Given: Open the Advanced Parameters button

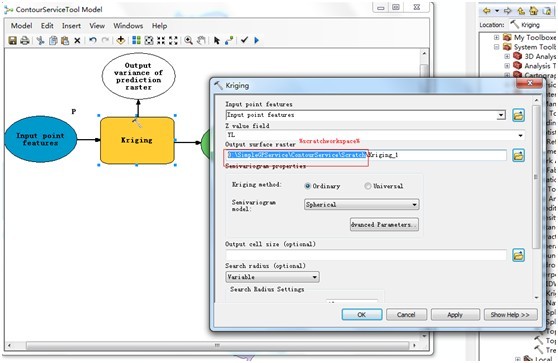Looking at the screenshot, I should pyautogui.click(x=384, y=225).
